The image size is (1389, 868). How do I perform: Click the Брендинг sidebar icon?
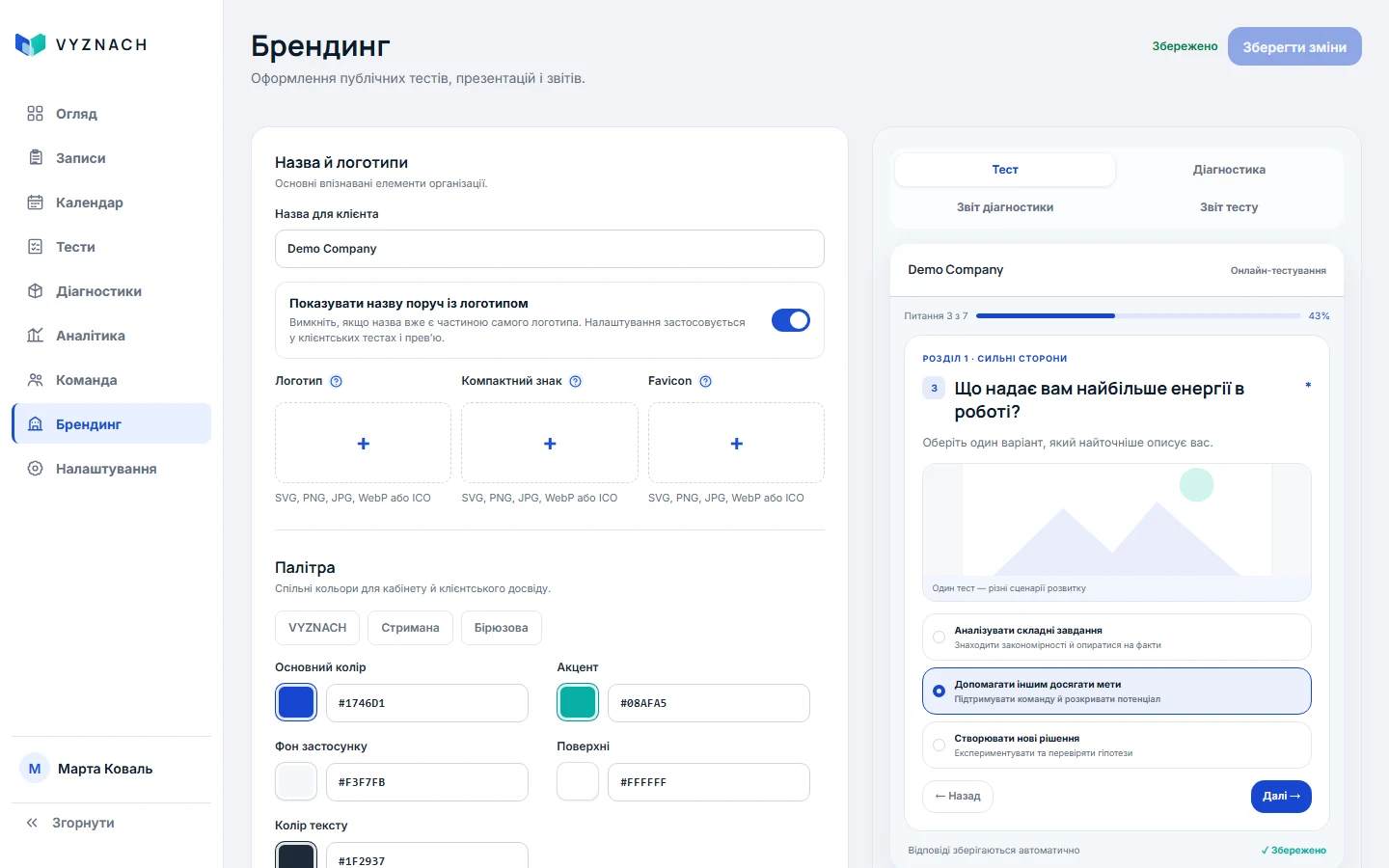[x=36, y=424]
